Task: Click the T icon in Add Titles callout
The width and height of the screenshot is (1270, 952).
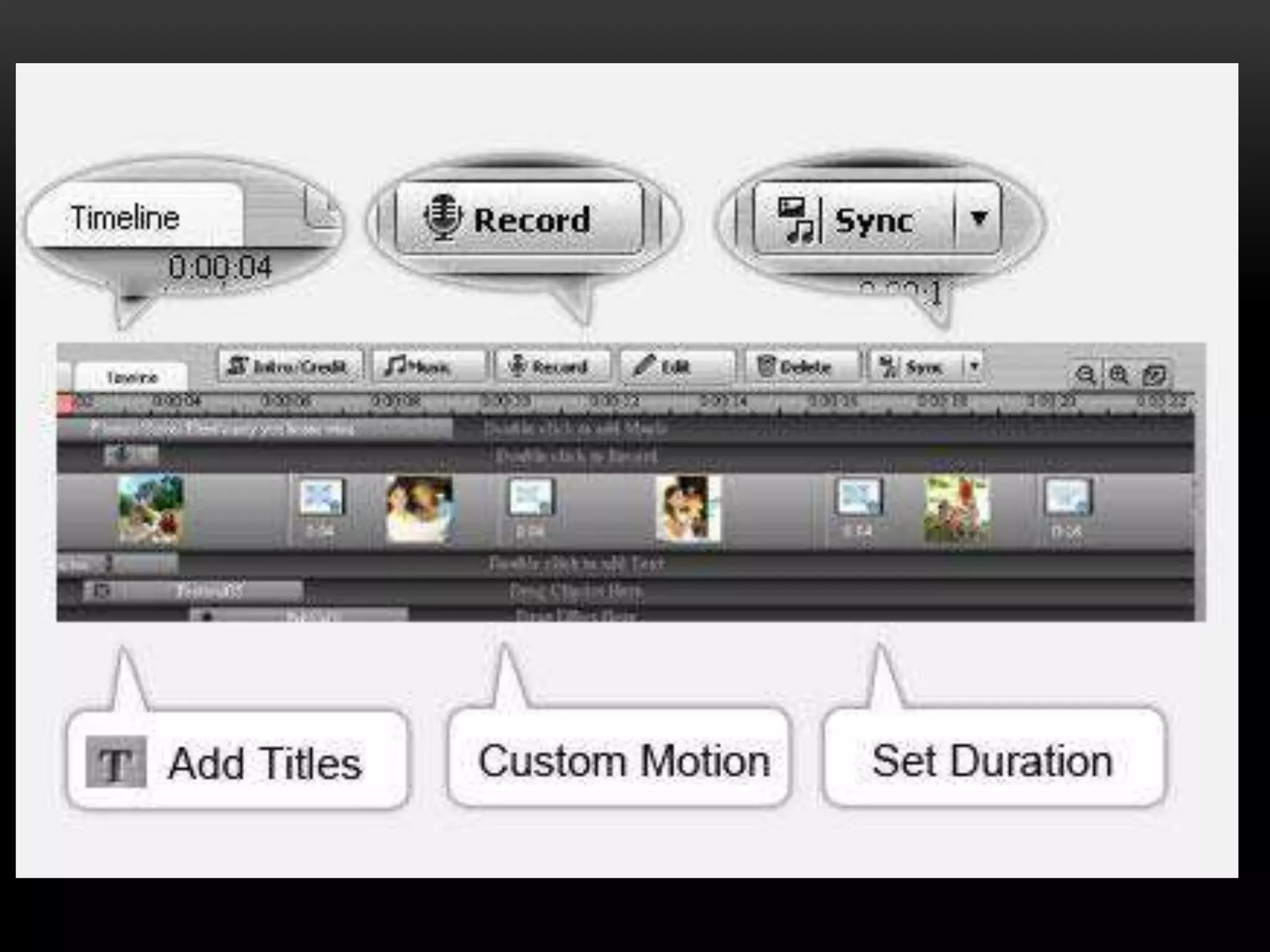Action: click(116, 762)
